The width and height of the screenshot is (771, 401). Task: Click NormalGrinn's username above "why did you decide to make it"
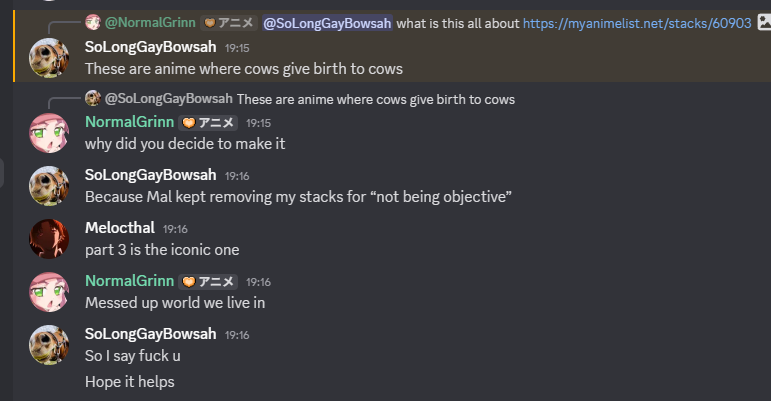(x=128, y=122)
